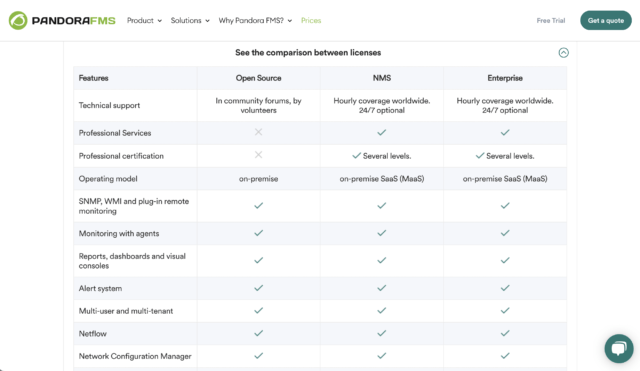
Task: Click NMS checkmark for Netflow
Action: 382,333
